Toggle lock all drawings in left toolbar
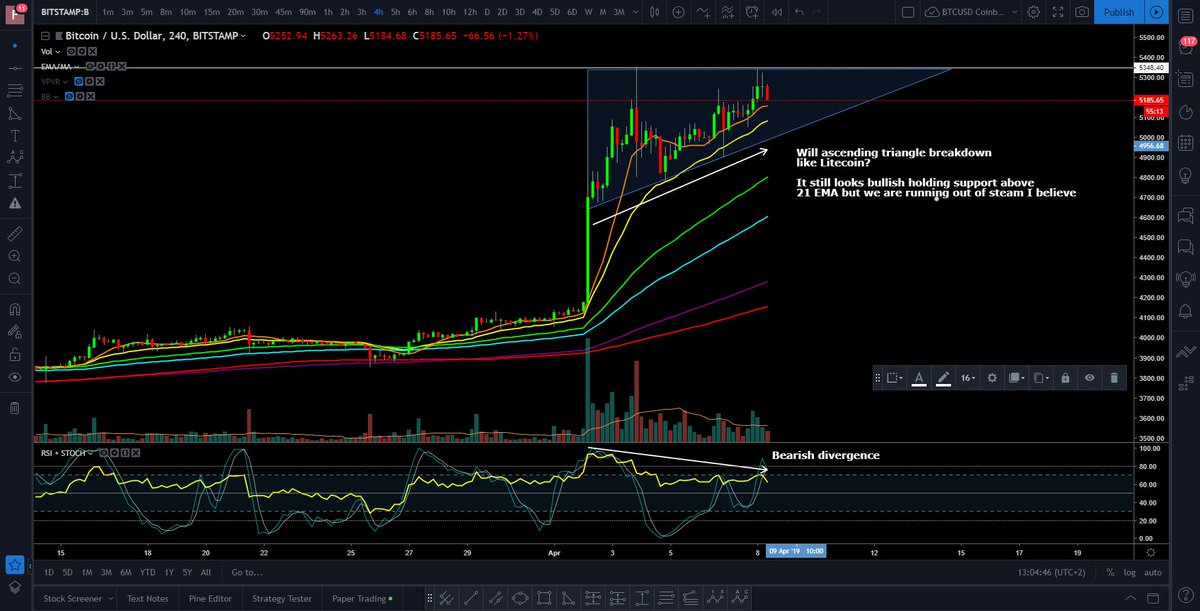The width and height of the screenshot is (1200, 611). point(14,355)
